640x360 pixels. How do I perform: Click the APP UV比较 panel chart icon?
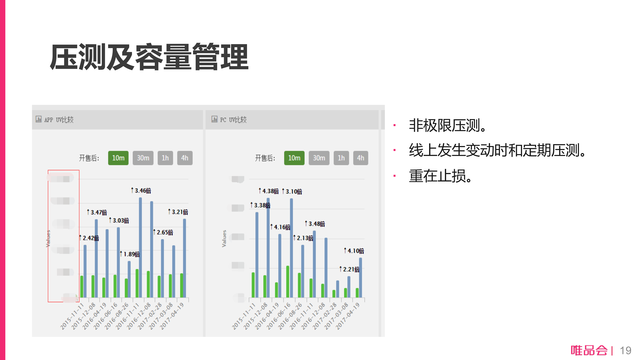38,119
